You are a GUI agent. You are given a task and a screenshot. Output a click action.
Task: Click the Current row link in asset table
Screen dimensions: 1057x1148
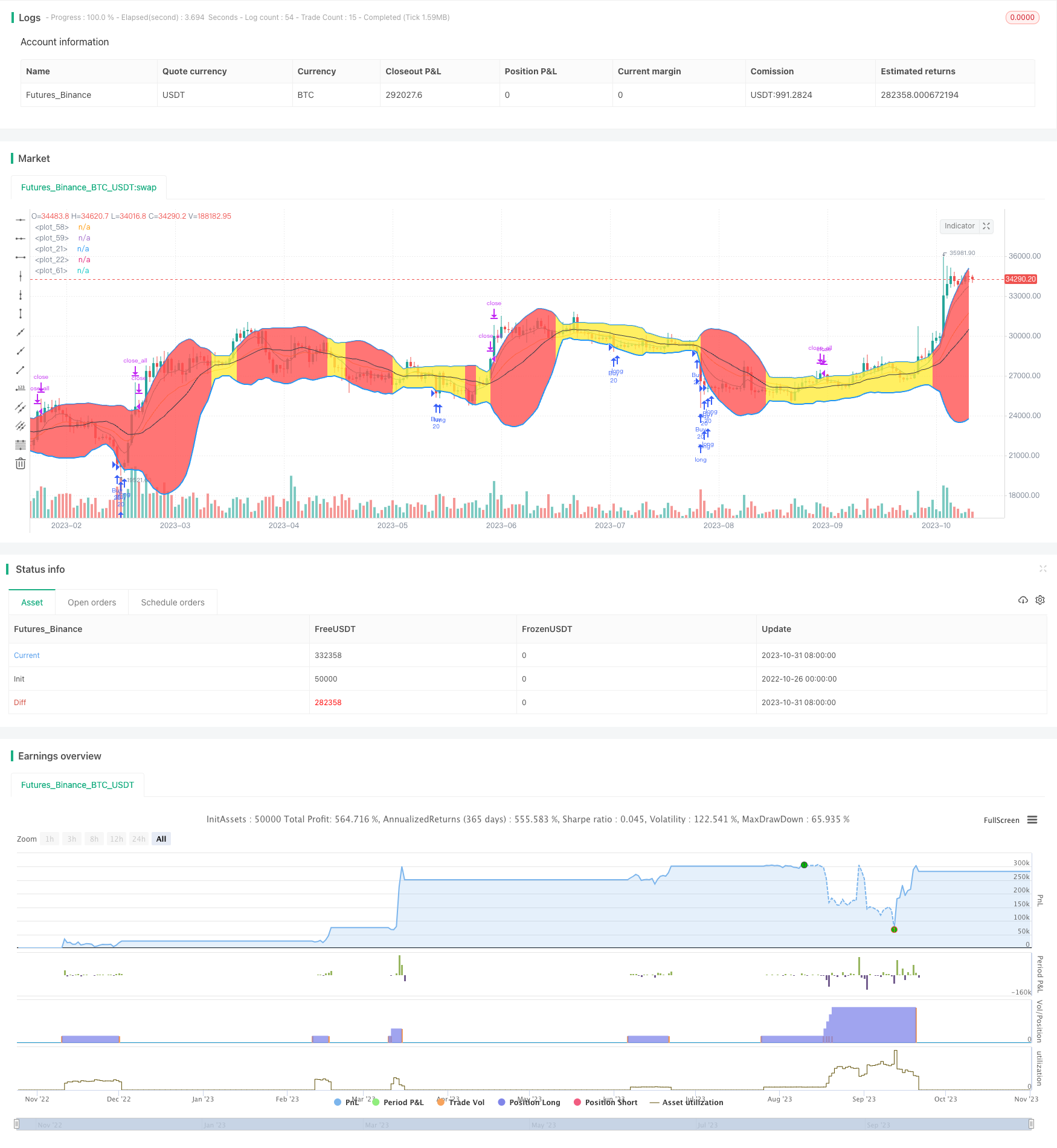(27, 655)
